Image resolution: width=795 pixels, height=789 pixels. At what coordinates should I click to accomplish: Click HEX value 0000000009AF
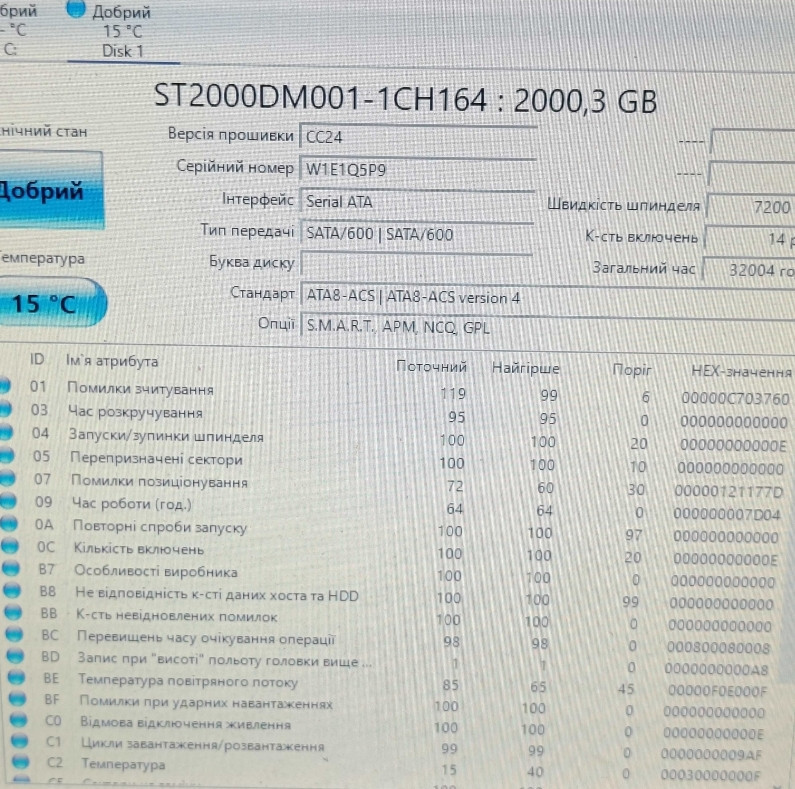[711, 755]
